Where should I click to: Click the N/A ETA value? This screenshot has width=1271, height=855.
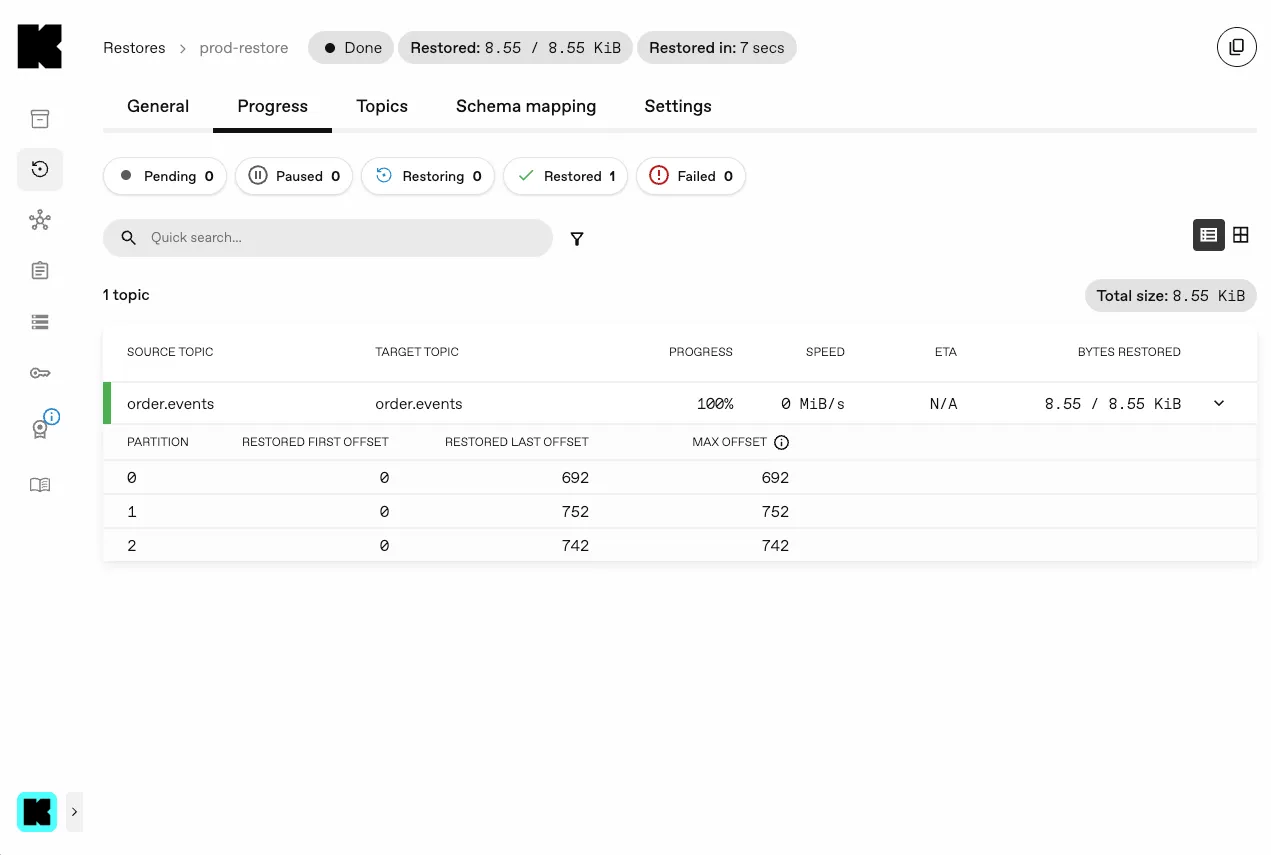click(x=944, y=404)
